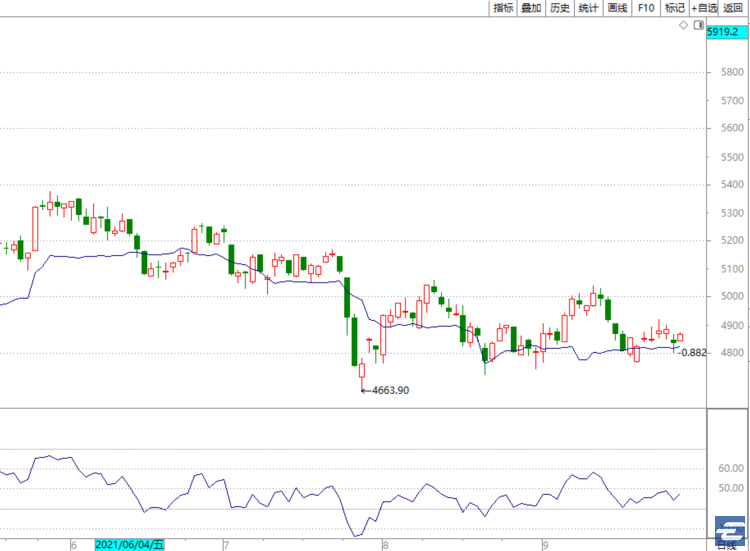The height and width of the screenshot is (551, 750).
Task: Click the 叠加 overlay button
Action: point(531,8)
